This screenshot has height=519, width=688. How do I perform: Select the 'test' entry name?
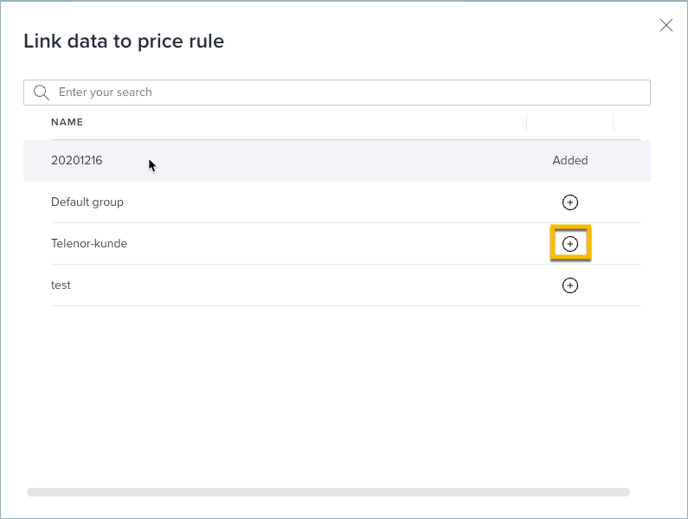(x=61, y=285)
